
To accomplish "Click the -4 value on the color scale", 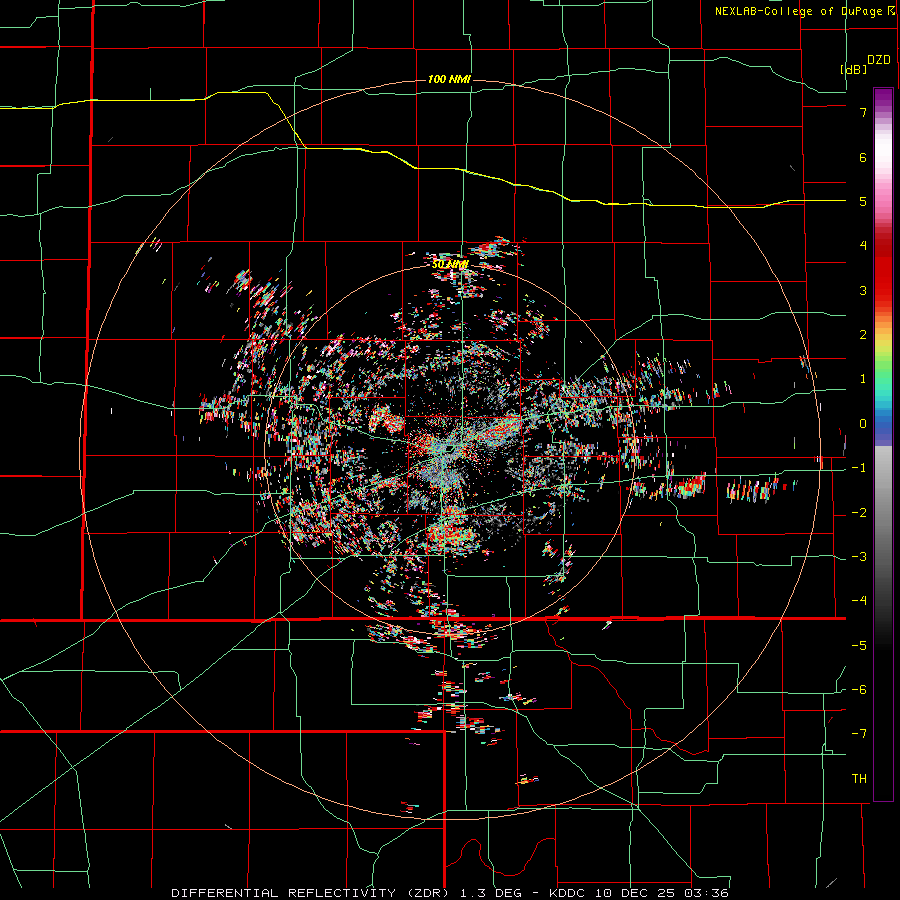I will [x=859, y=601].
